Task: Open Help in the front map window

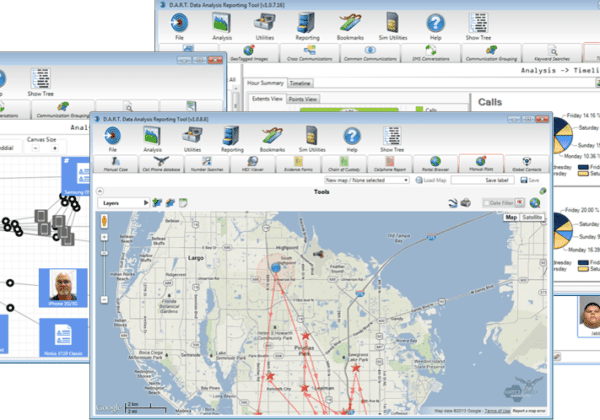Action: pyautogui.click(x=352, y=139)
